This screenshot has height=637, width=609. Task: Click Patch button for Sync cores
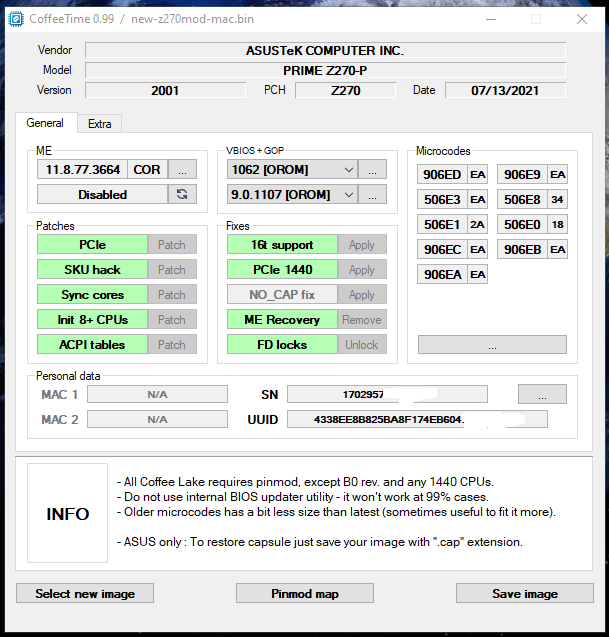tap(172, 295)
